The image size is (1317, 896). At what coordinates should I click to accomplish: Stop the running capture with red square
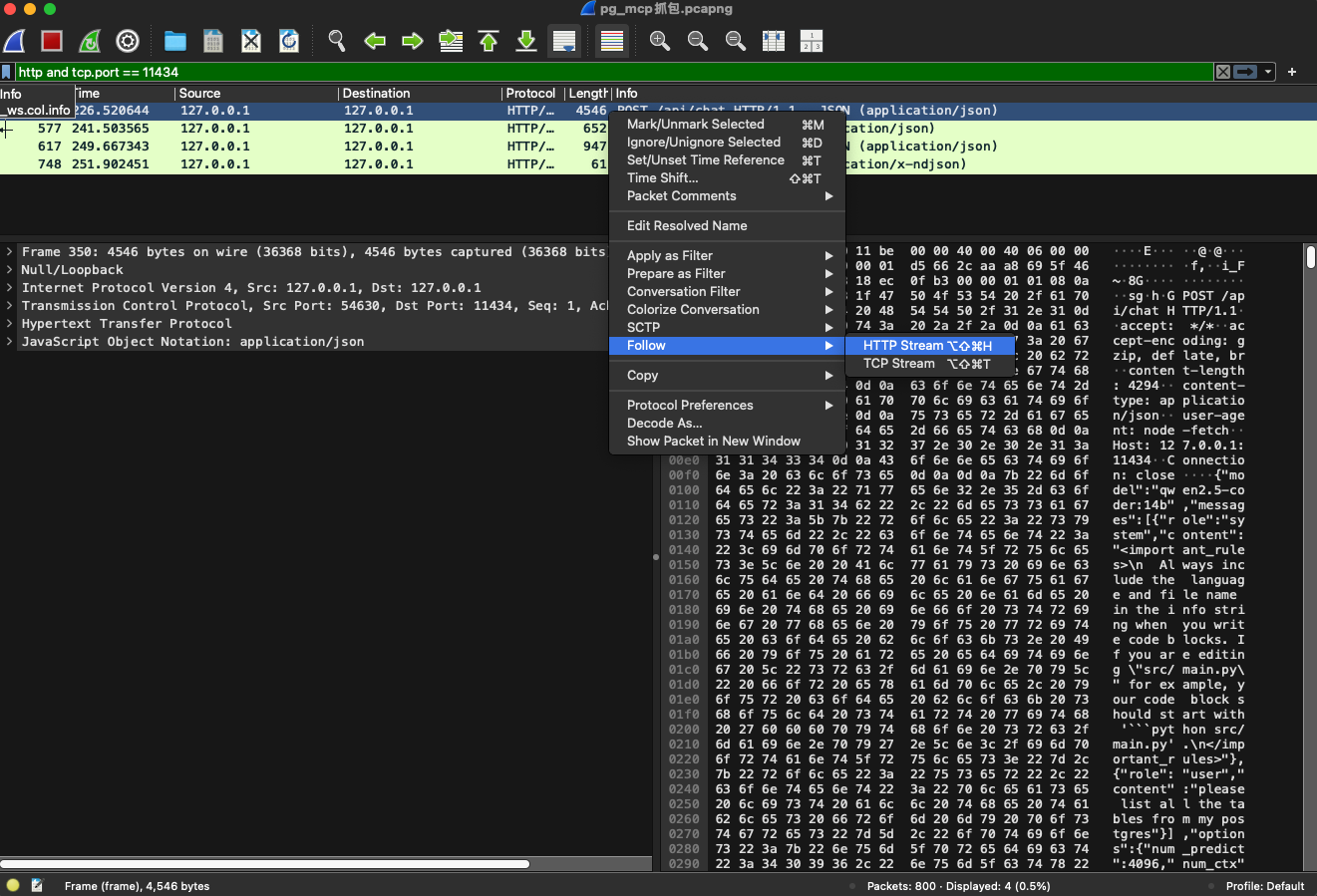click(x=52, y=41)
